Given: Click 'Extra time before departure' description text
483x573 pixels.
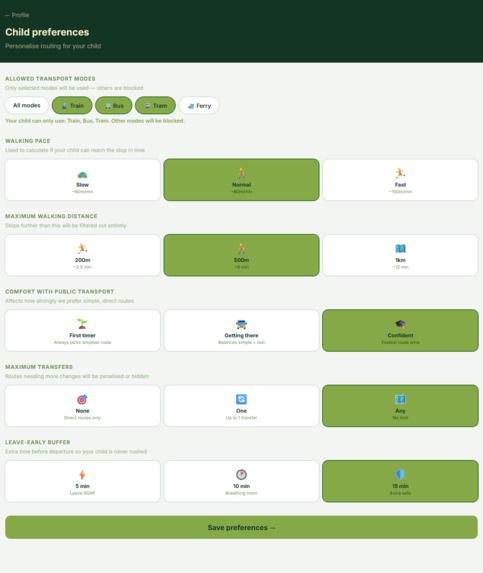Looking at the screenshot, I should tap(76, 451).
